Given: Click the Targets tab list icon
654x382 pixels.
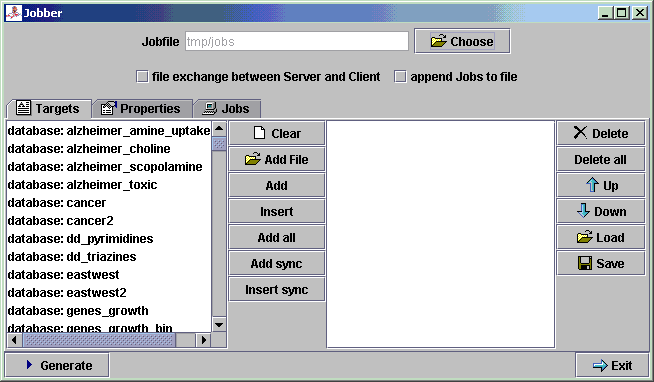Looking at the screenshot, I should (x=23, y=108).
